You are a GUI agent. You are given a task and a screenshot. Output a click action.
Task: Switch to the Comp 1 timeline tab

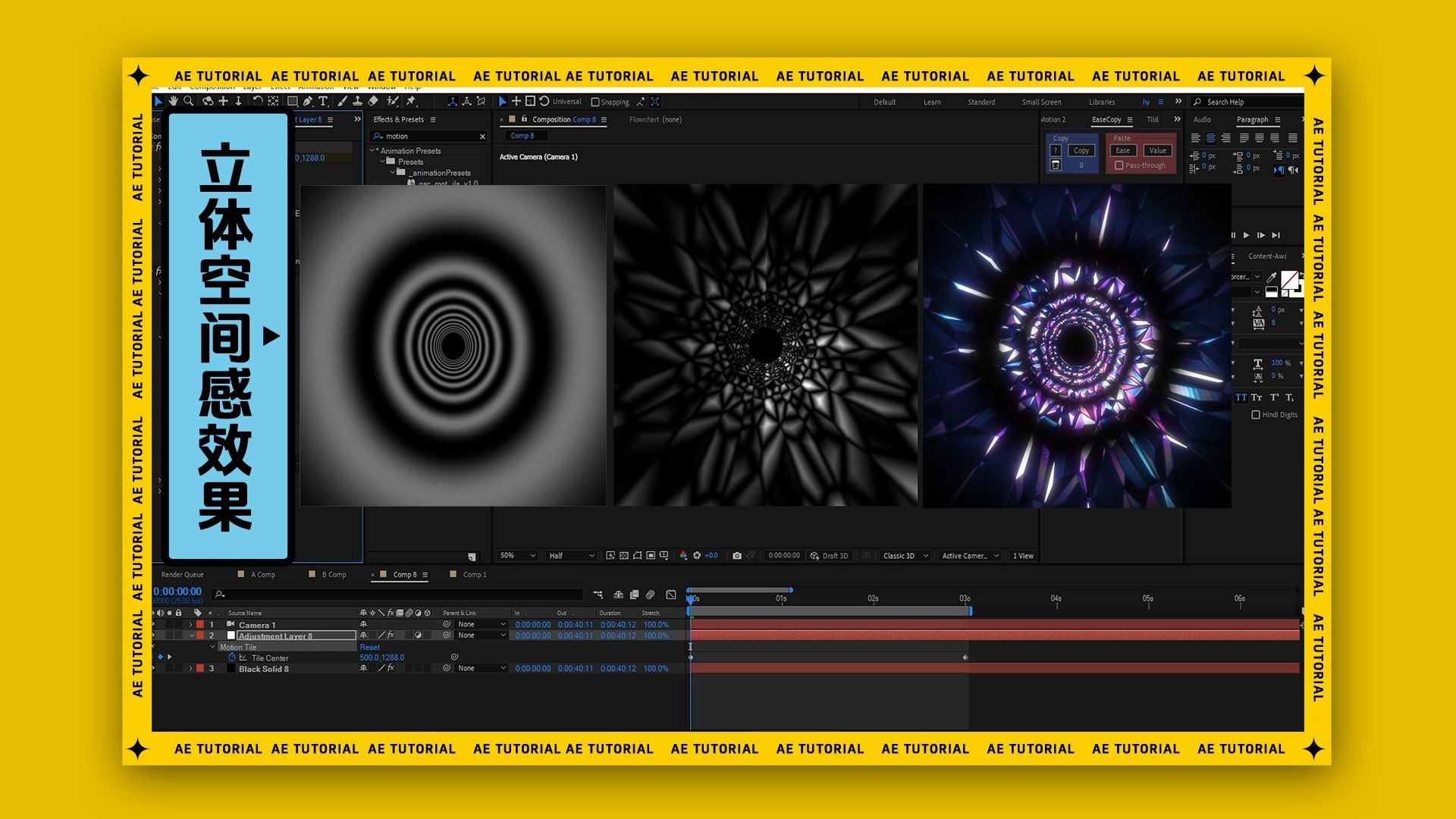click(475, 575)
